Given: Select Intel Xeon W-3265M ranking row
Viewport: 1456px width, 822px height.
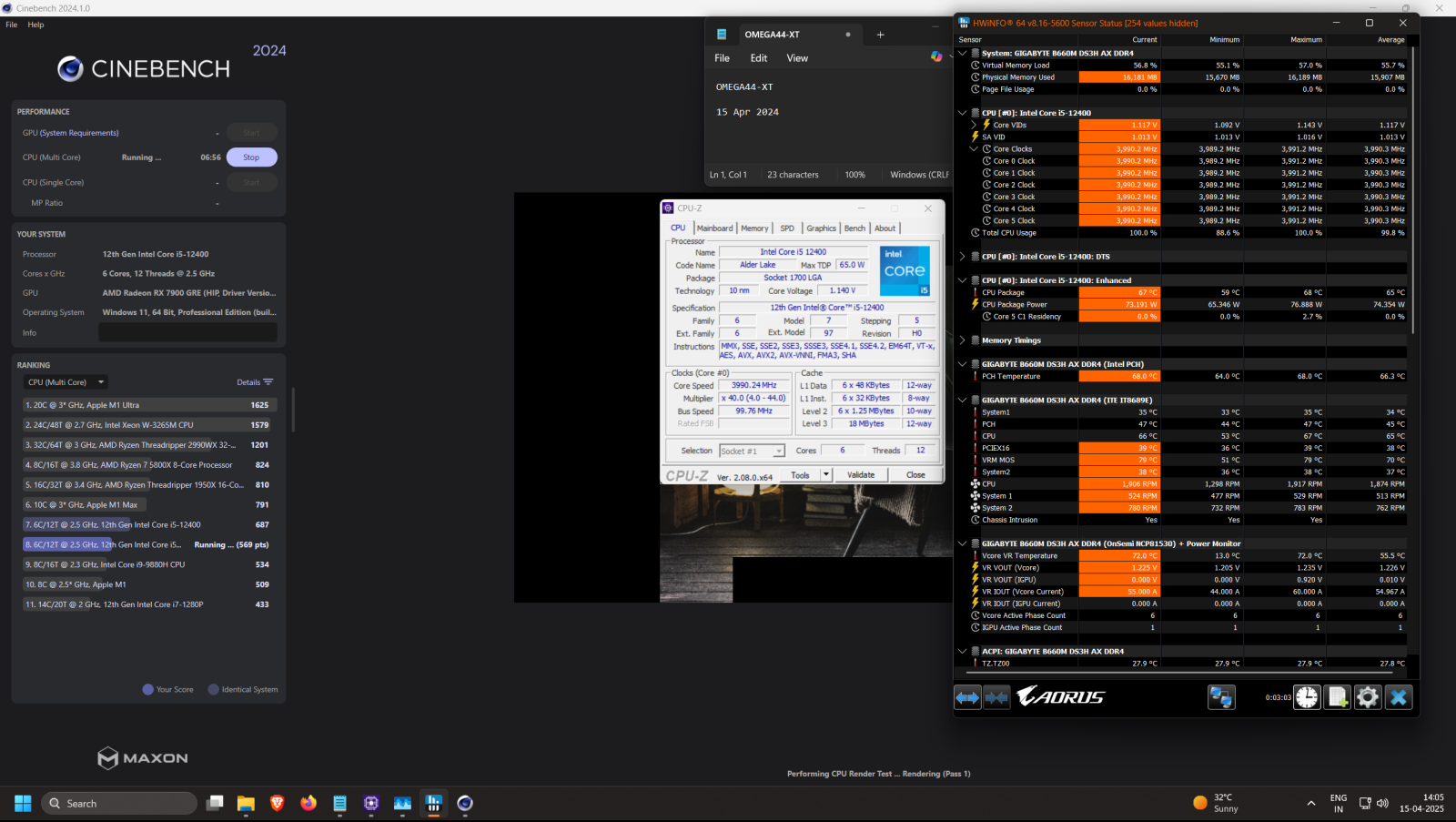Looking at the screenshot, I should click(149, 425).
